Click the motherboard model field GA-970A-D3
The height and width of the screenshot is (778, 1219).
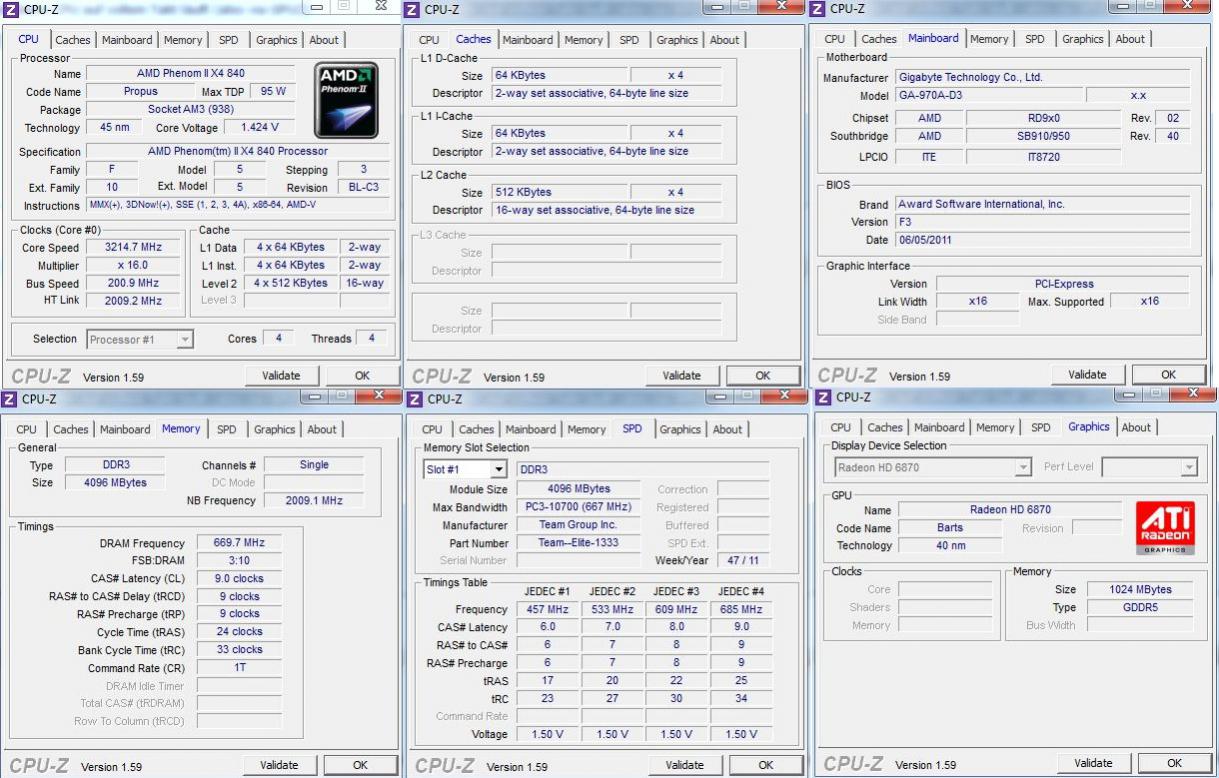(987, 96)
